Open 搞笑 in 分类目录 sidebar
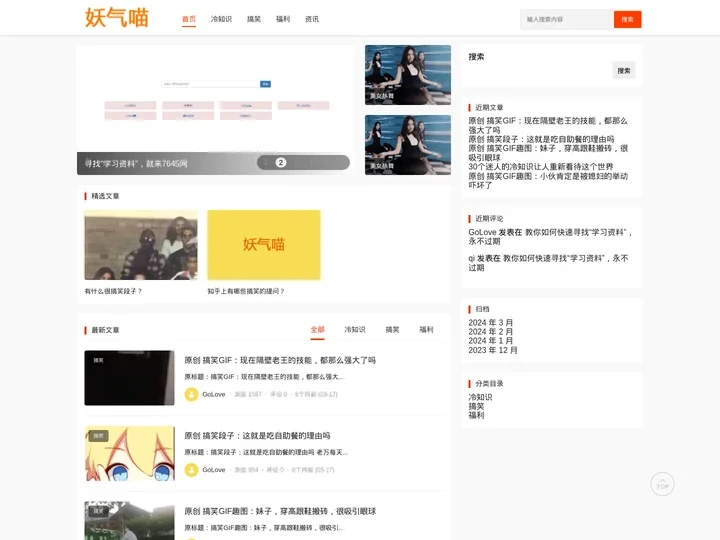This screenshot has height=540, width=720. [476, 406]
